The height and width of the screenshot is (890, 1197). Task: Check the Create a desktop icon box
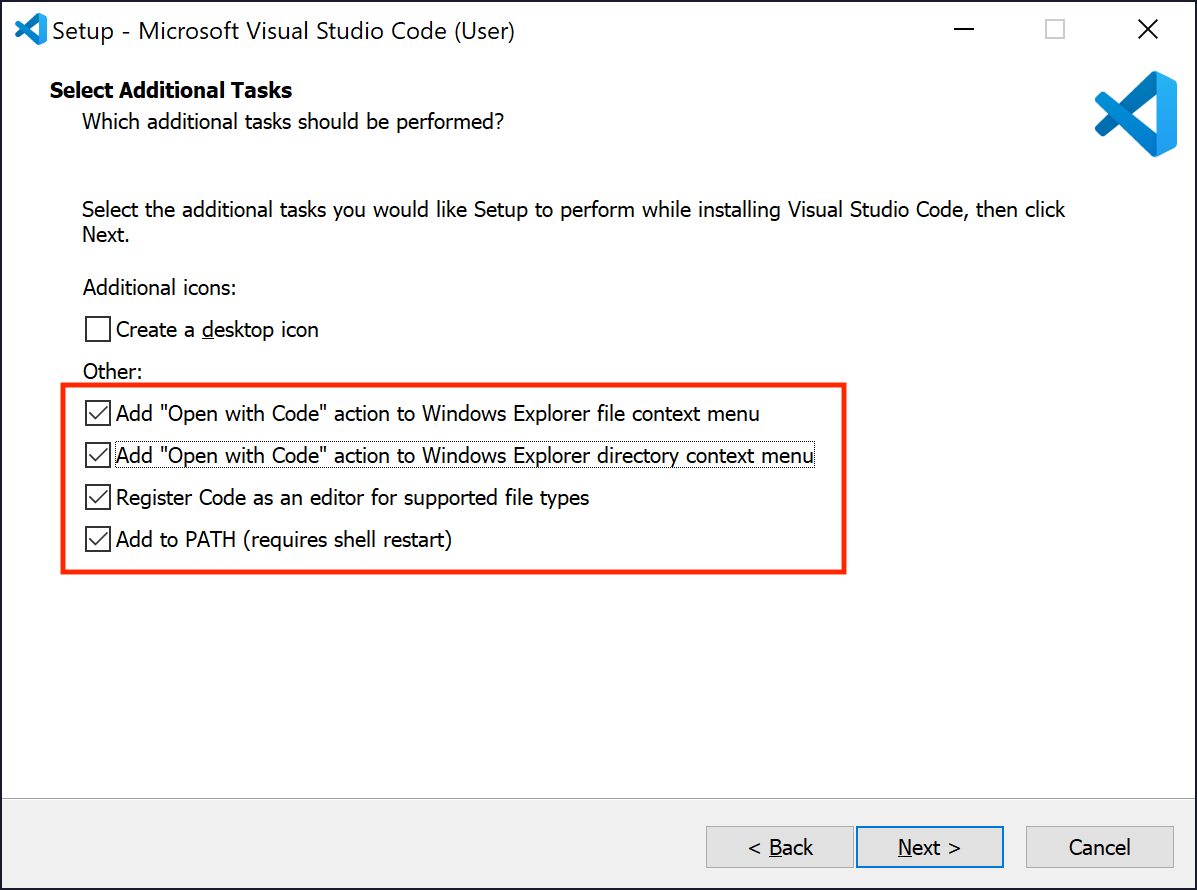click(98, 329)
